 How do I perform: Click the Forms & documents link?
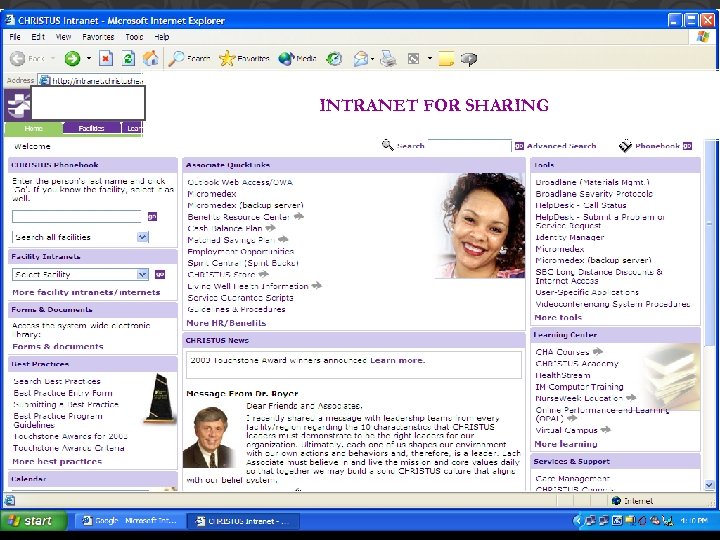point(58,346)
